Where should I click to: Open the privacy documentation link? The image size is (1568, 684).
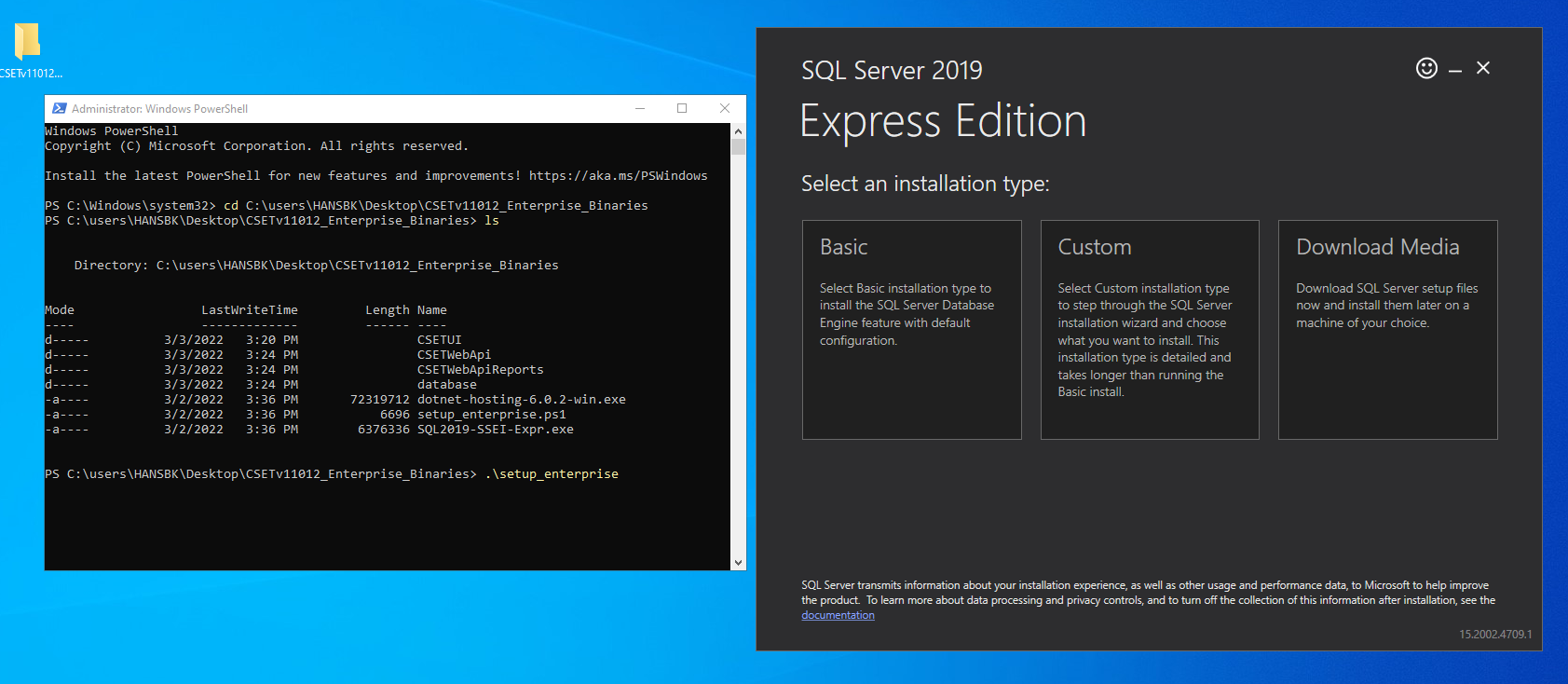click(838, 615)
